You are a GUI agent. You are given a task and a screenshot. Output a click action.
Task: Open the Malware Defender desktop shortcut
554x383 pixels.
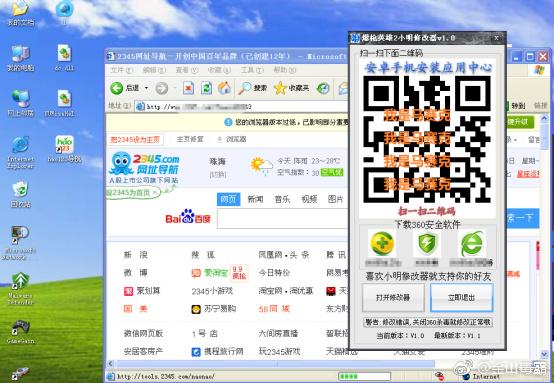click(20, 288)
